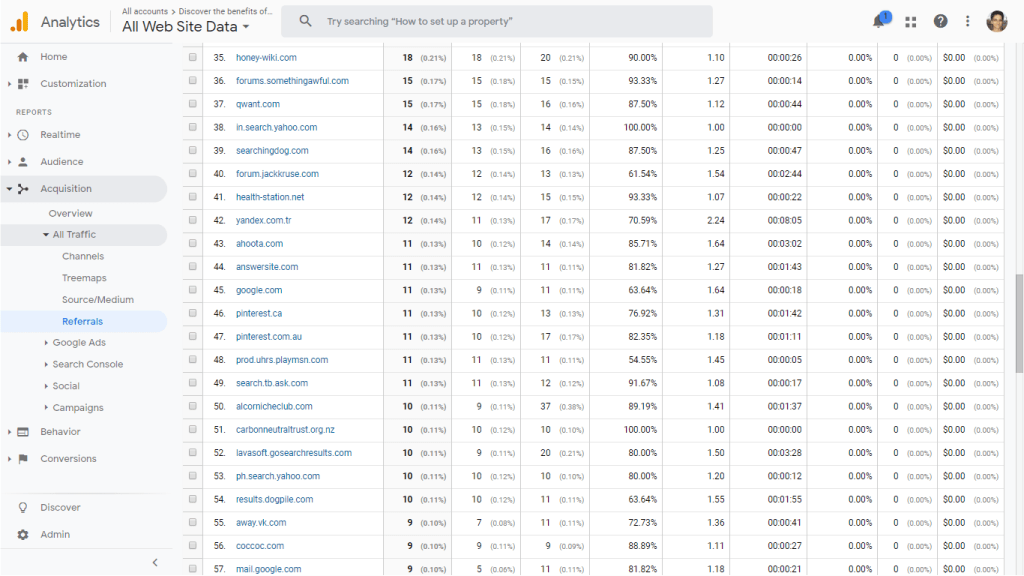Open the carbonneutraltrust.org.nz link
This screenshot has width=1024, height=576.
tap(285, 430)
